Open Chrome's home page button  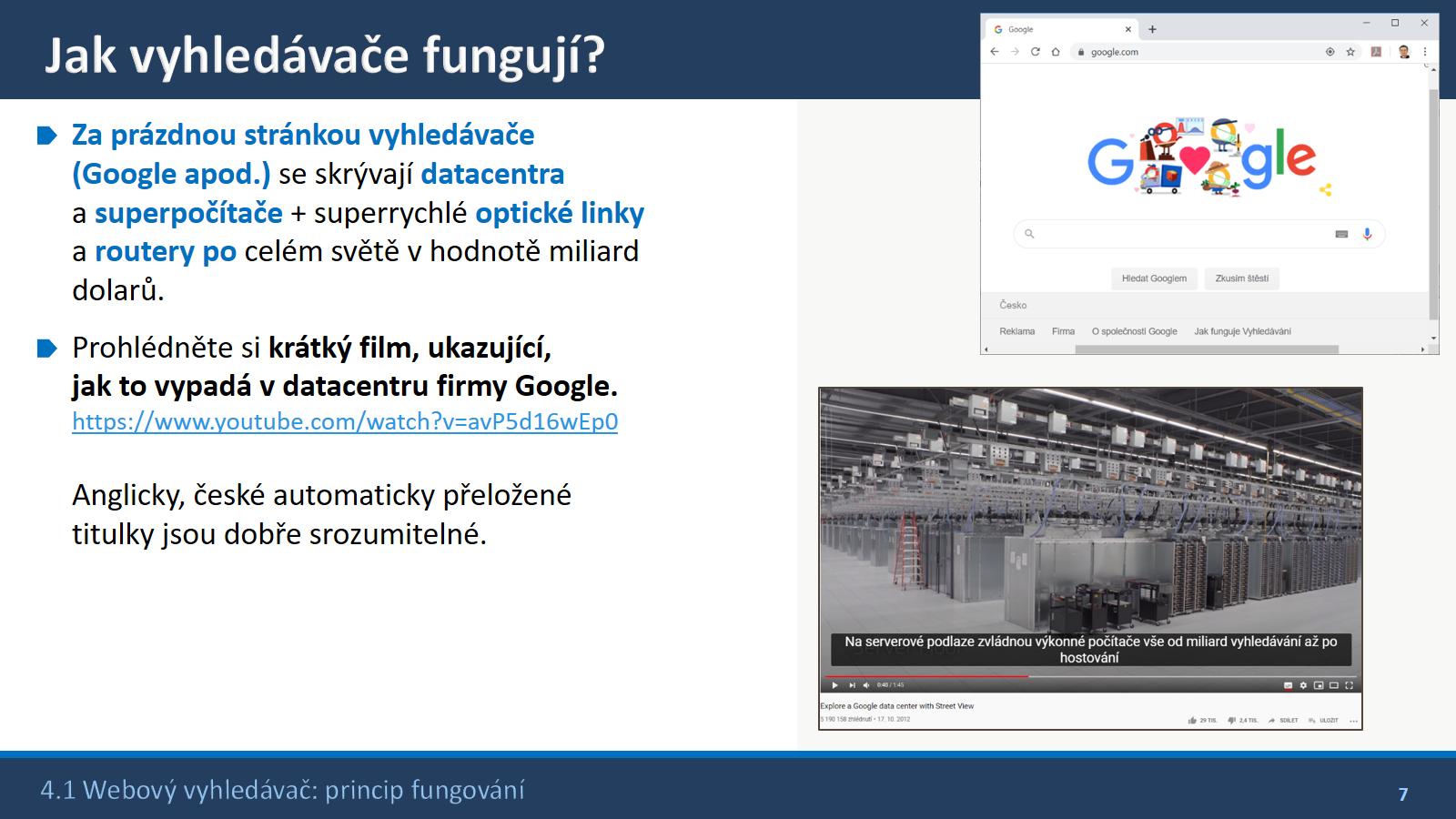pyautogui.click(x=1056, y=52)
